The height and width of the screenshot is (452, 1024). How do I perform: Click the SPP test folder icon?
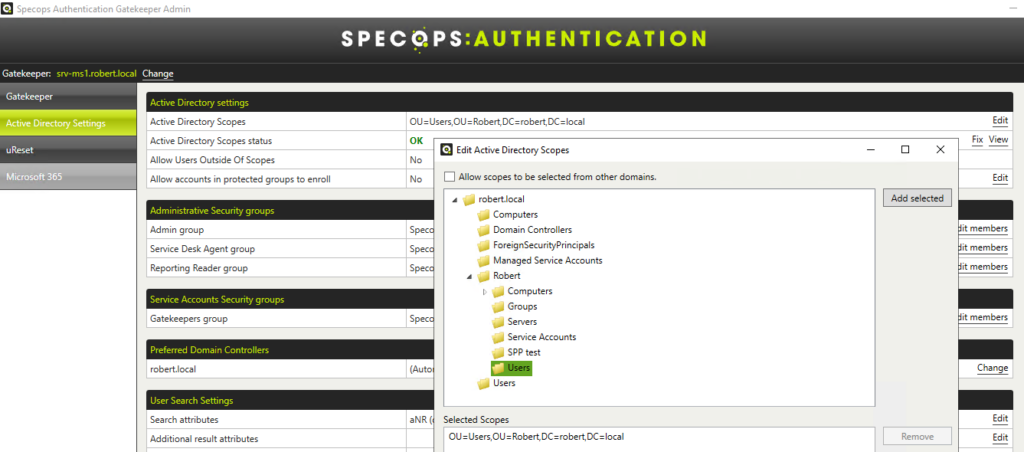[x=498, y=353]
